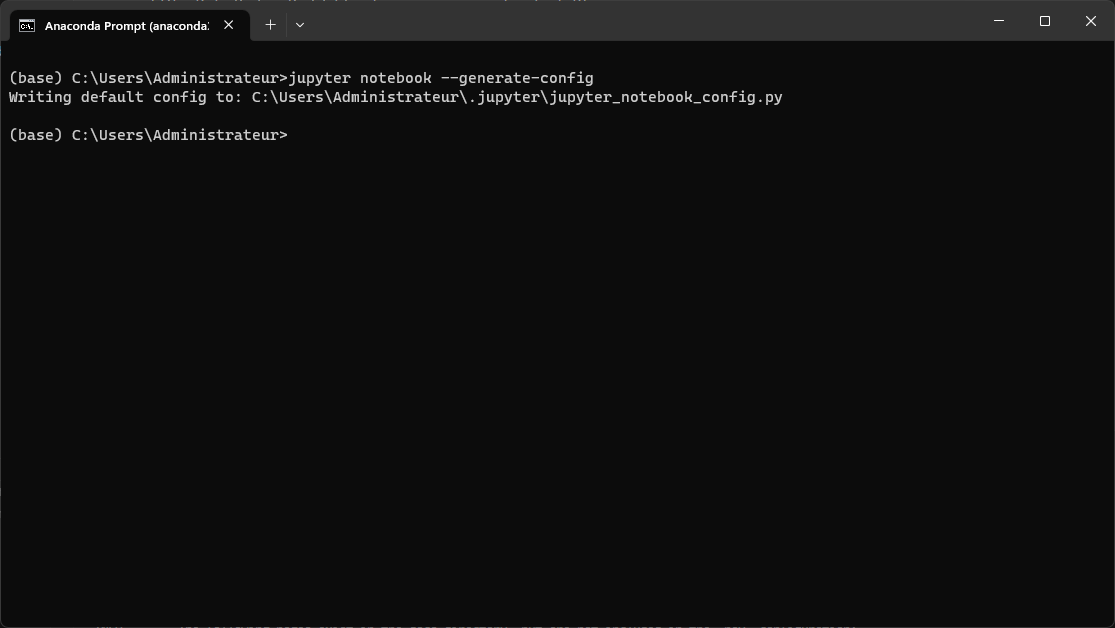
Task: Minimize the terminal window
Action: pos(998,21)
